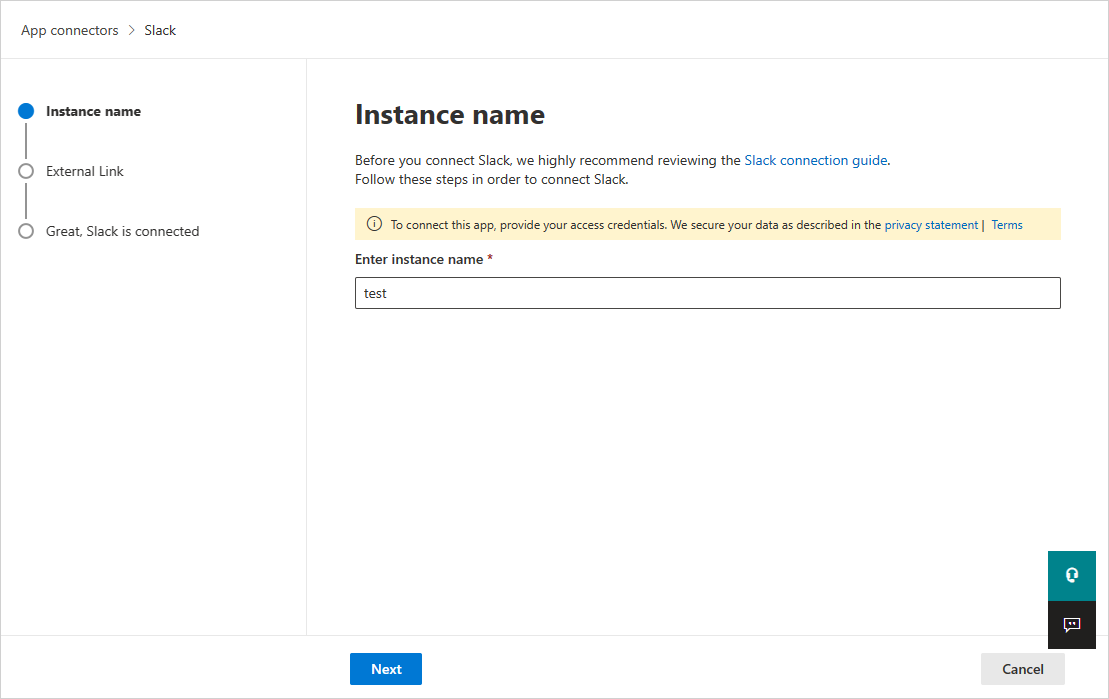
Task: Click the "Instance name" page heading
Action: [449, 115]
